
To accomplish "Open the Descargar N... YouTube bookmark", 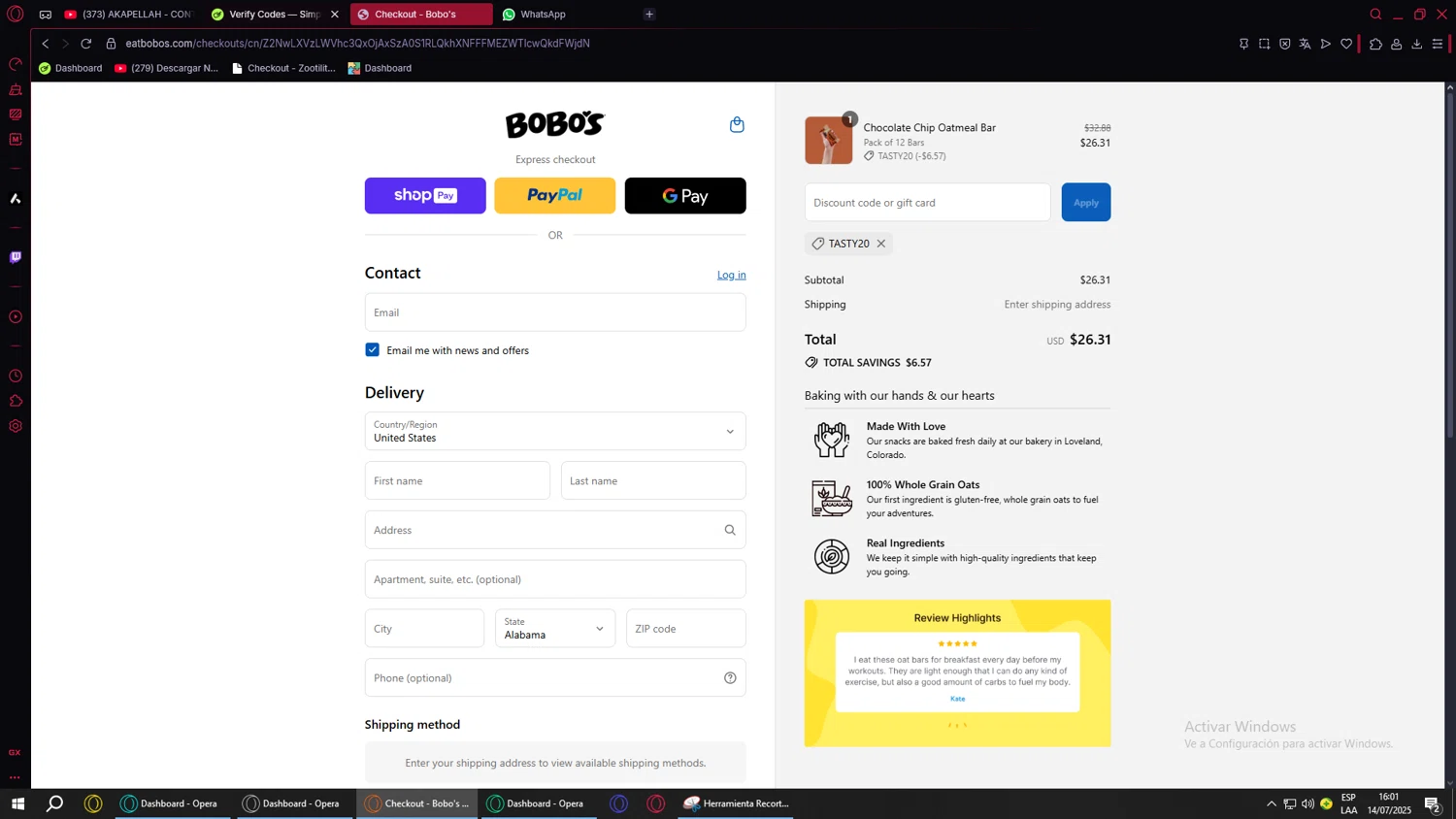I will 166,68.
